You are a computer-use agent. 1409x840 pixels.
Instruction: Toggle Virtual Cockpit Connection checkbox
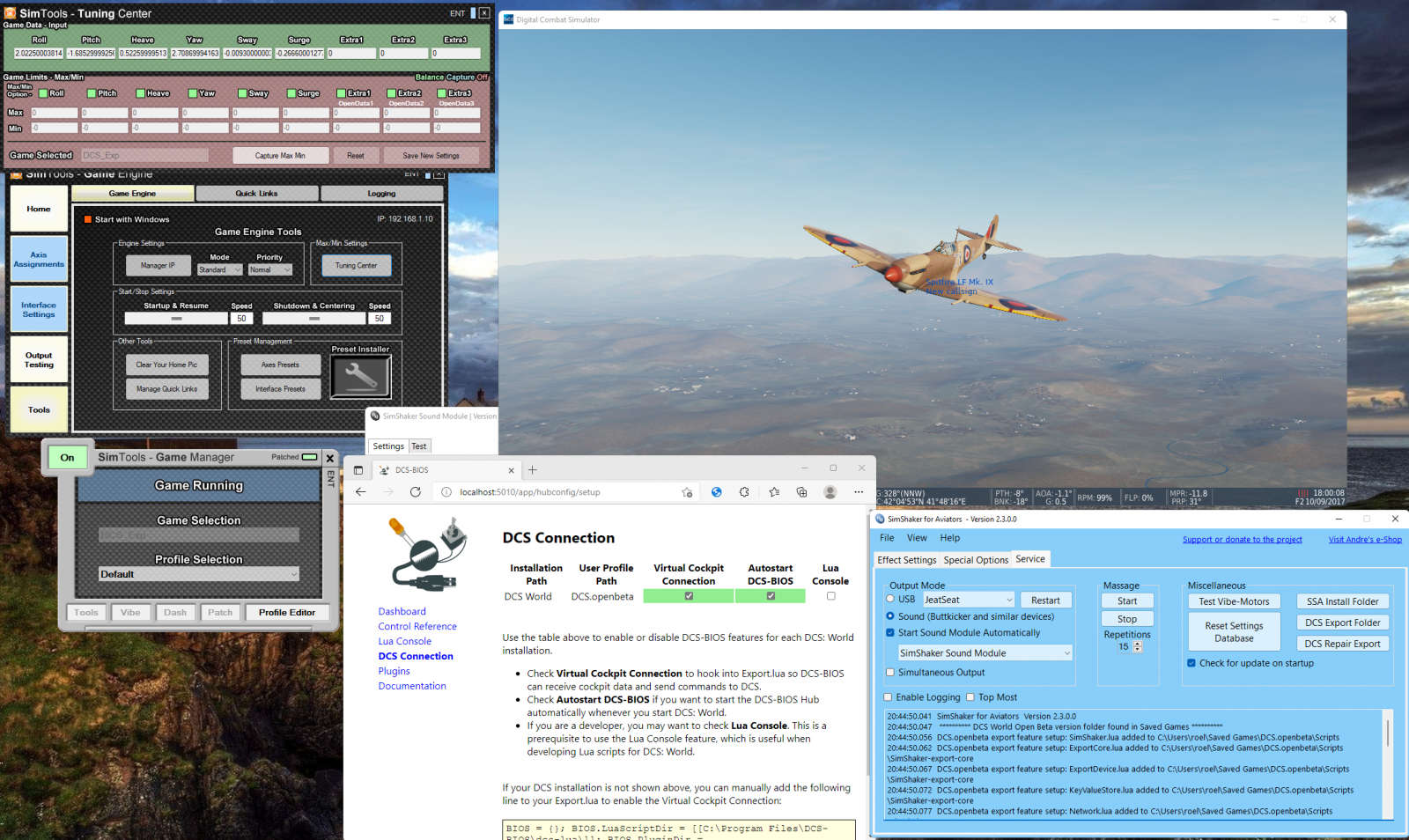tap(689, 596)
